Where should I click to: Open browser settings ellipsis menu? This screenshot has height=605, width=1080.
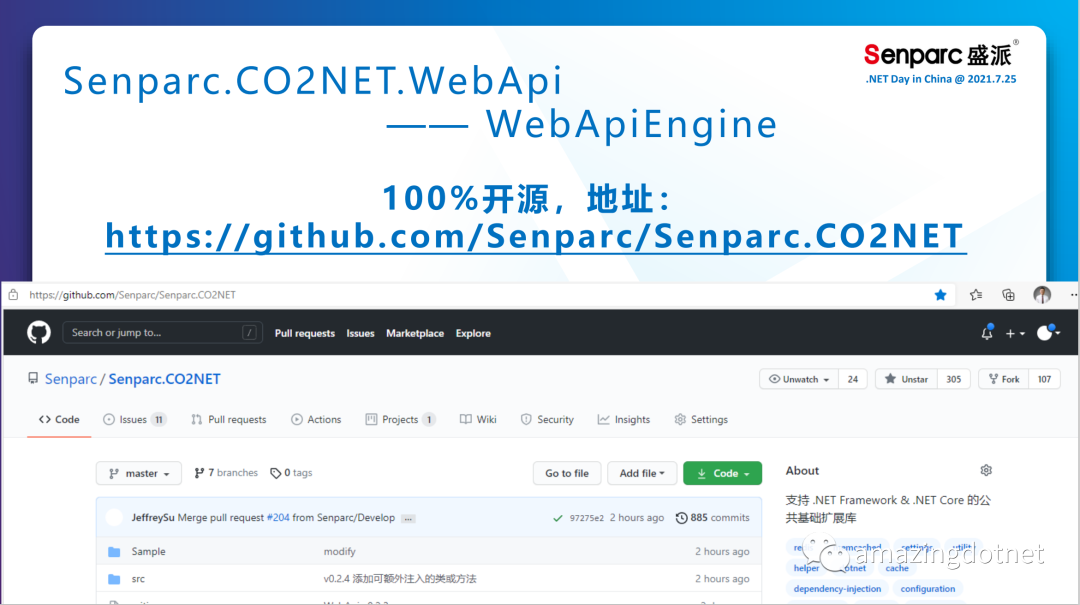point(1073,295)
